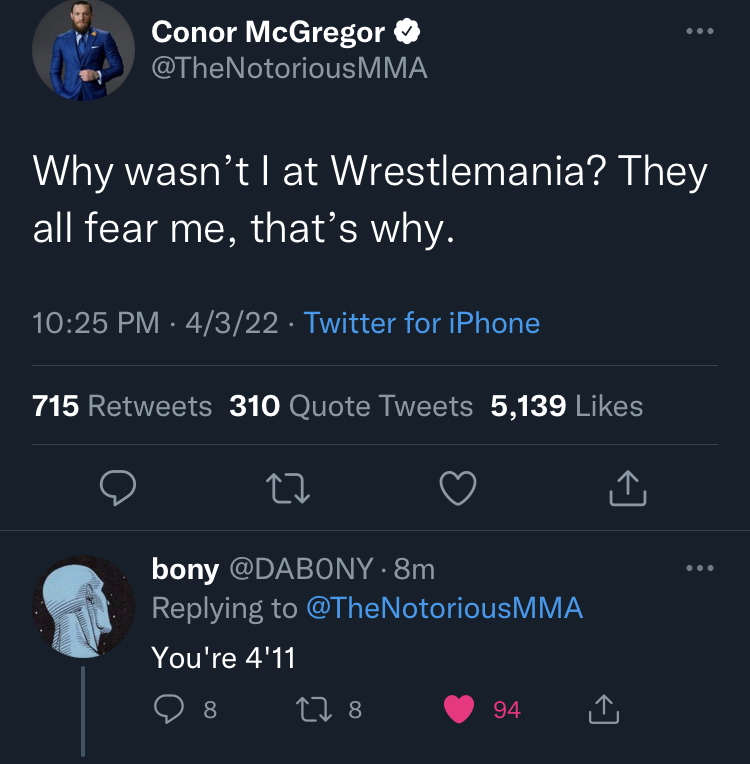This screenshot has height=764, width=750.
Task: Click the verified badge next to Conor McGregor
Action: pos(406,33)
